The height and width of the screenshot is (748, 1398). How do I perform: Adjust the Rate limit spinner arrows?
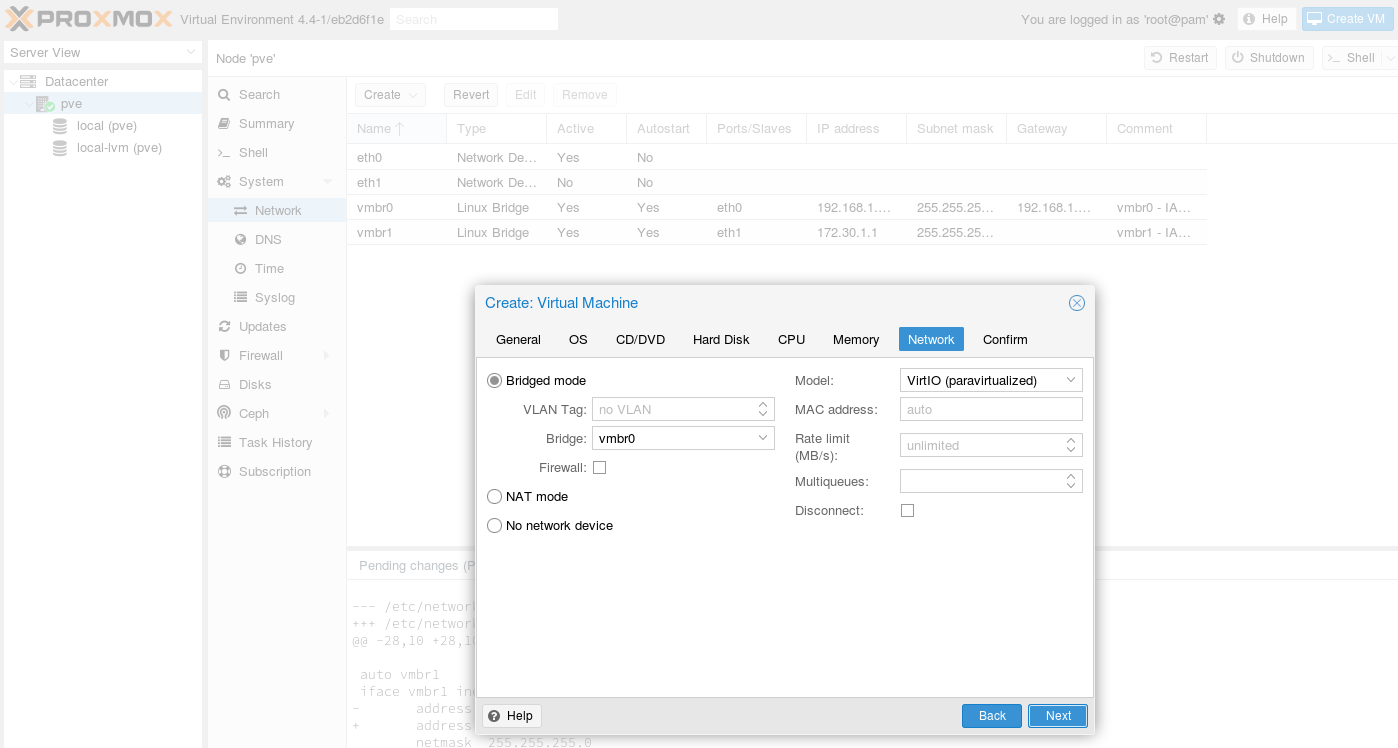coord(1071,445)
